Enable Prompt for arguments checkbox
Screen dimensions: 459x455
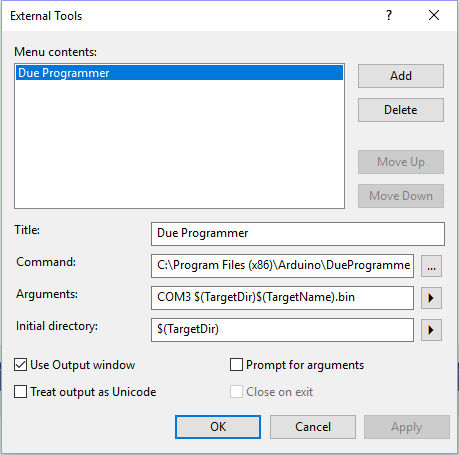click(x=236, y=365)
